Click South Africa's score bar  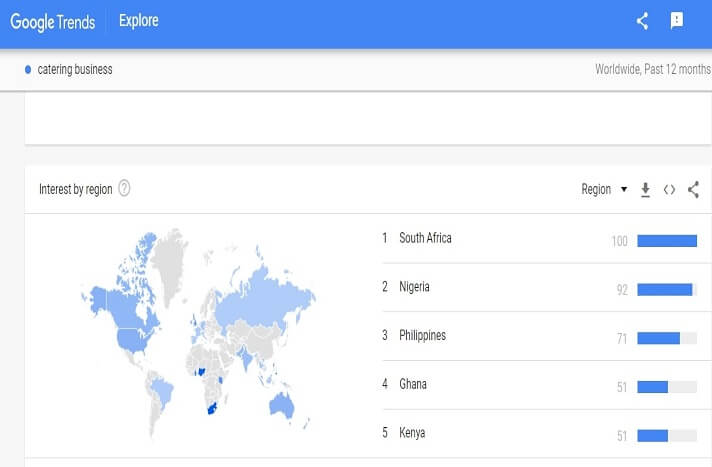(666, 240)
